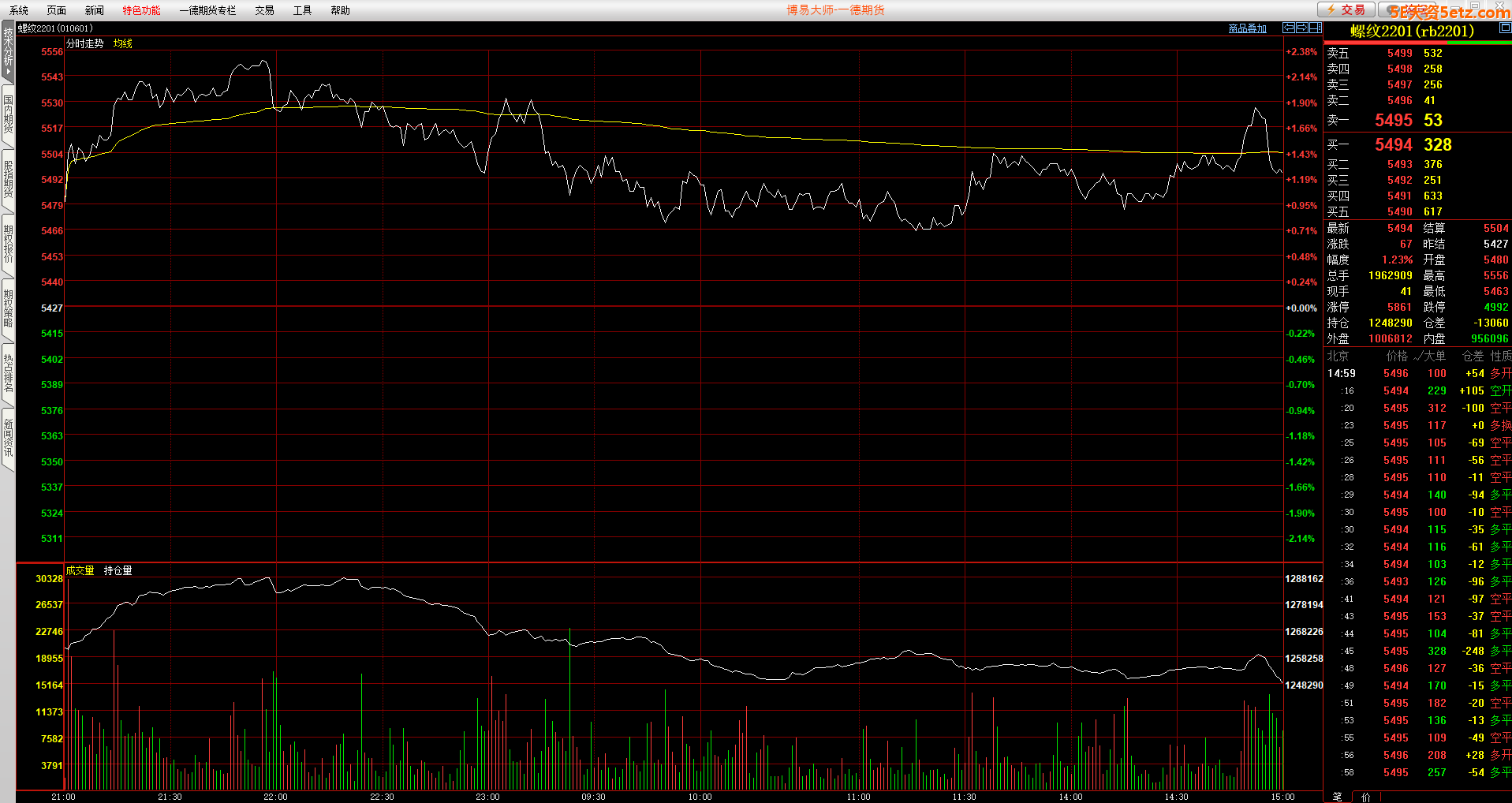Image resolution: width=1512 pixels, height=803 pixels.
Task: Switch to the 价 tab under the tick list
Action: tap(1365, 797)
